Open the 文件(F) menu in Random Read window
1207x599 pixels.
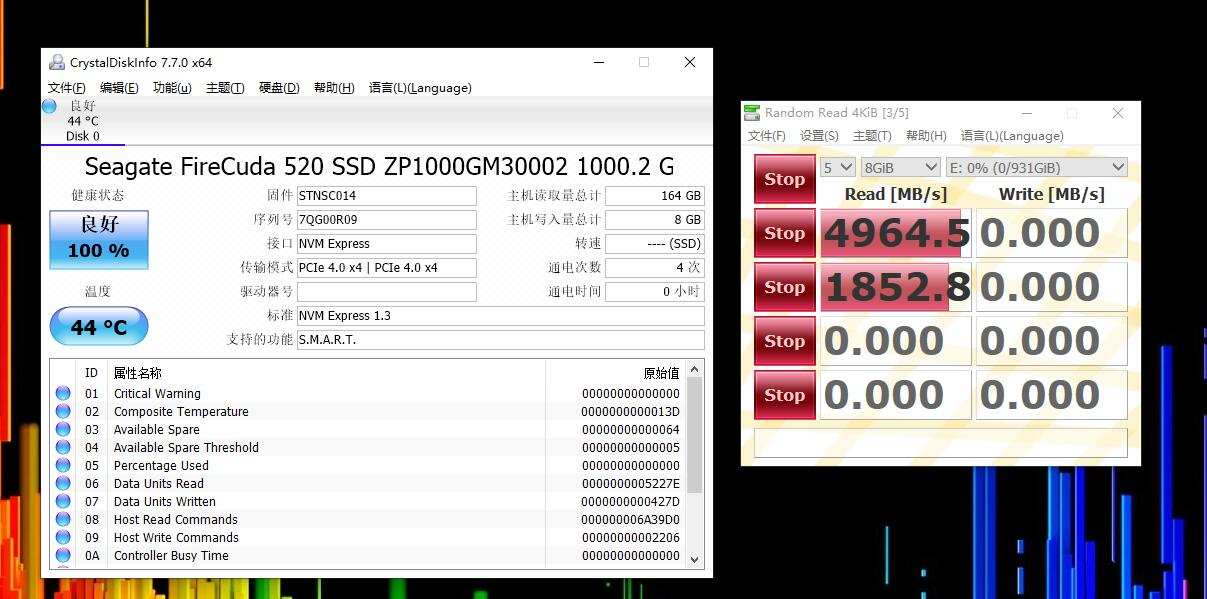tap(767, 136)
